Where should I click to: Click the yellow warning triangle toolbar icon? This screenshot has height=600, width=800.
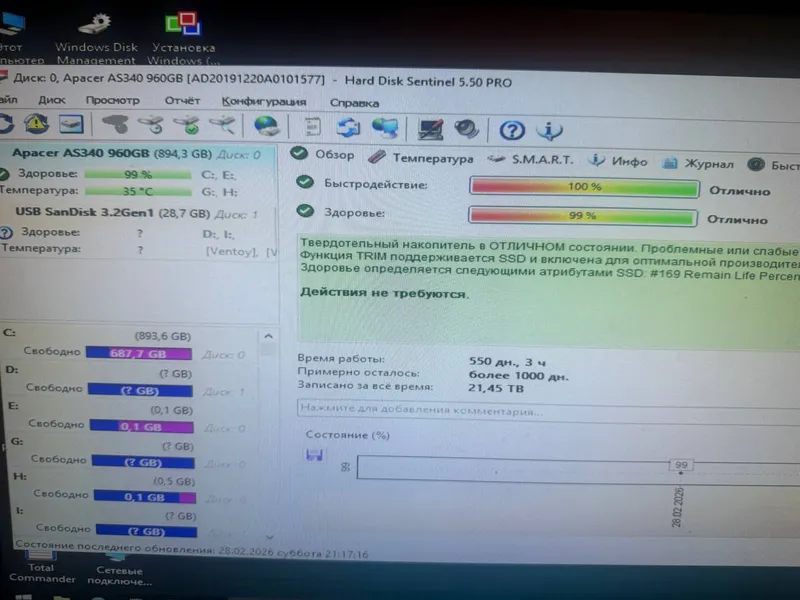click(36, 124)
